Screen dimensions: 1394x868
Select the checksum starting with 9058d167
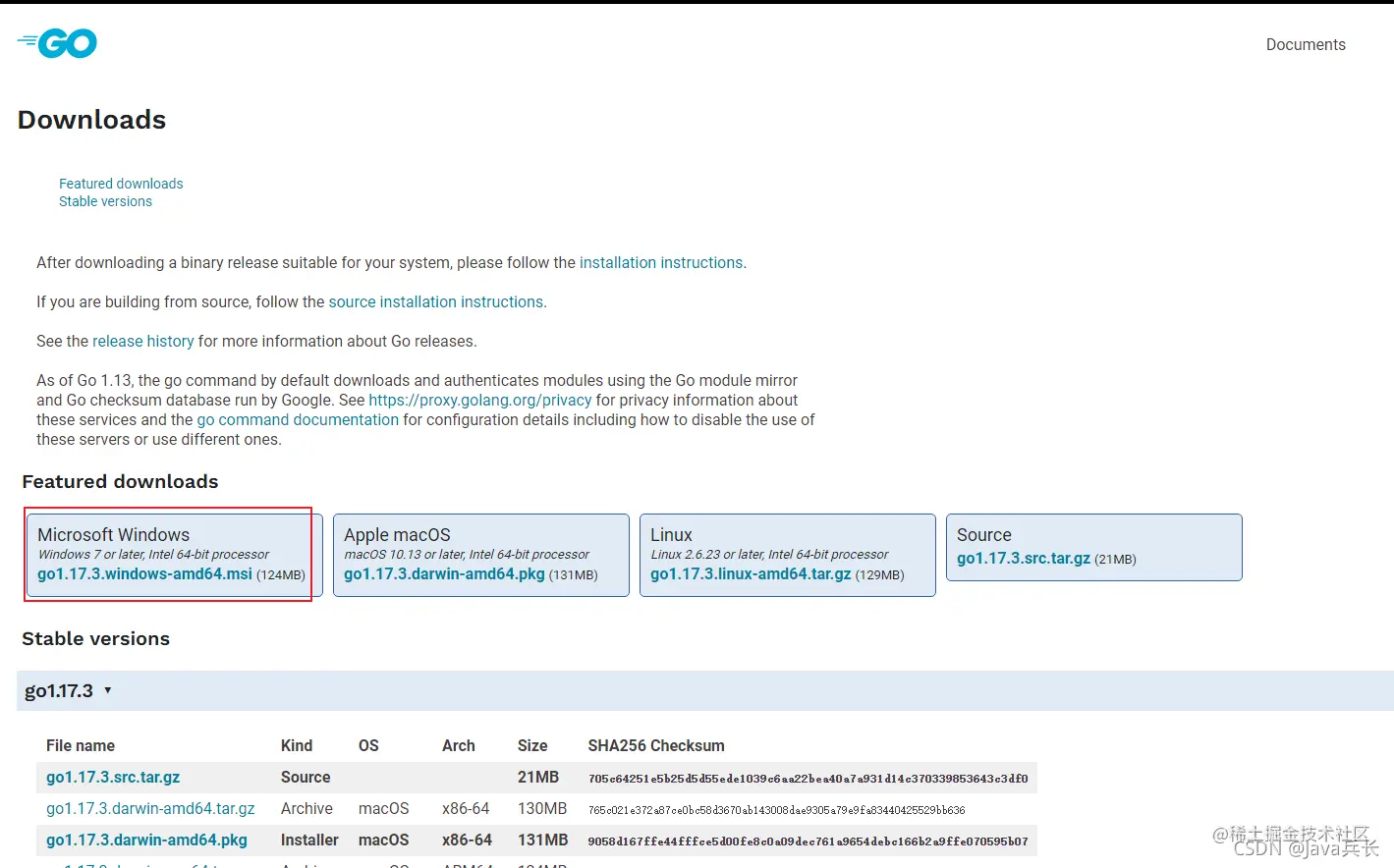click(x=808, y=841)
